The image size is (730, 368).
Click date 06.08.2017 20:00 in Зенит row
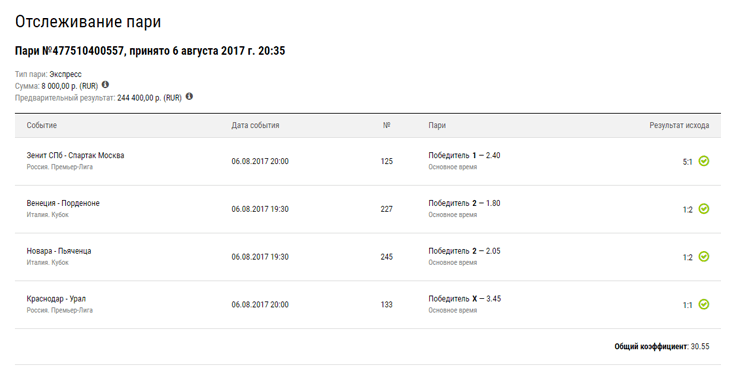coord(260,161)
